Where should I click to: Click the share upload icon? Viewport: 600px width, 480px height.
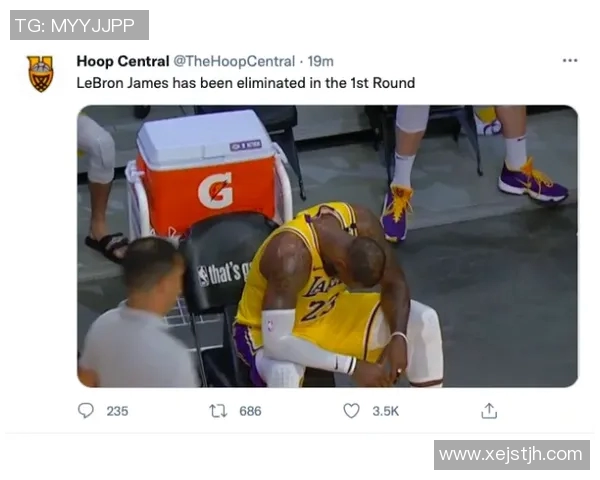click(489, 411)
